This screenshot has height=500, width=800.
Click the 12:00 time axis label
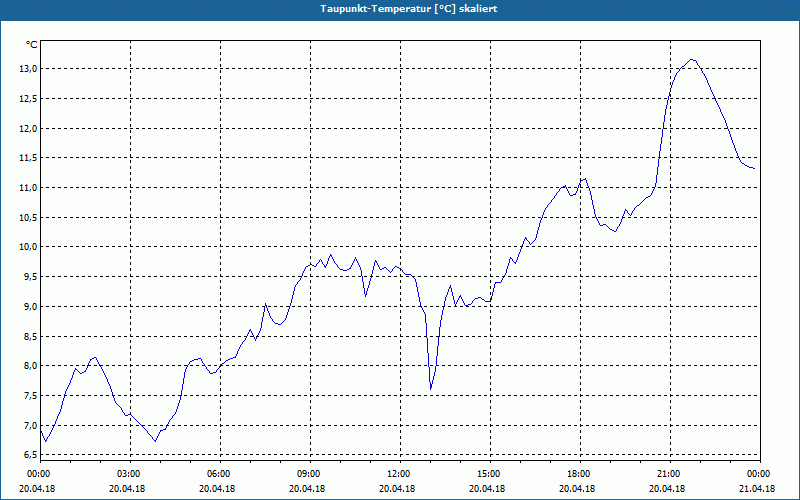point(400,474)
